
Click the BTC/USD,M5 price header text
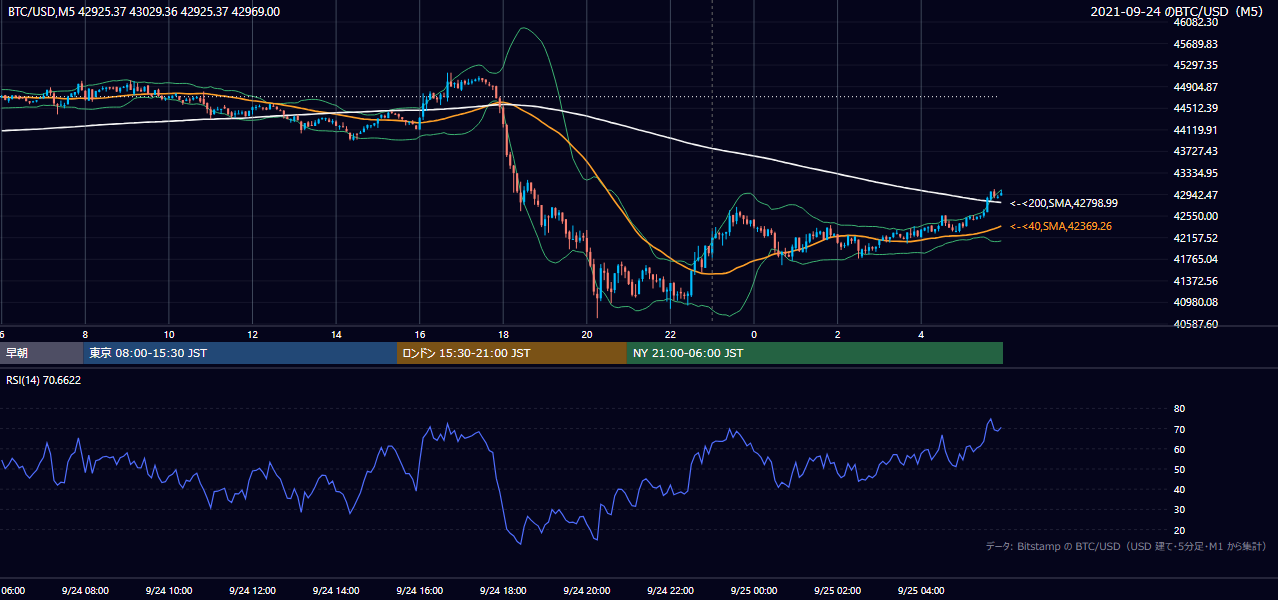(144, 12)
